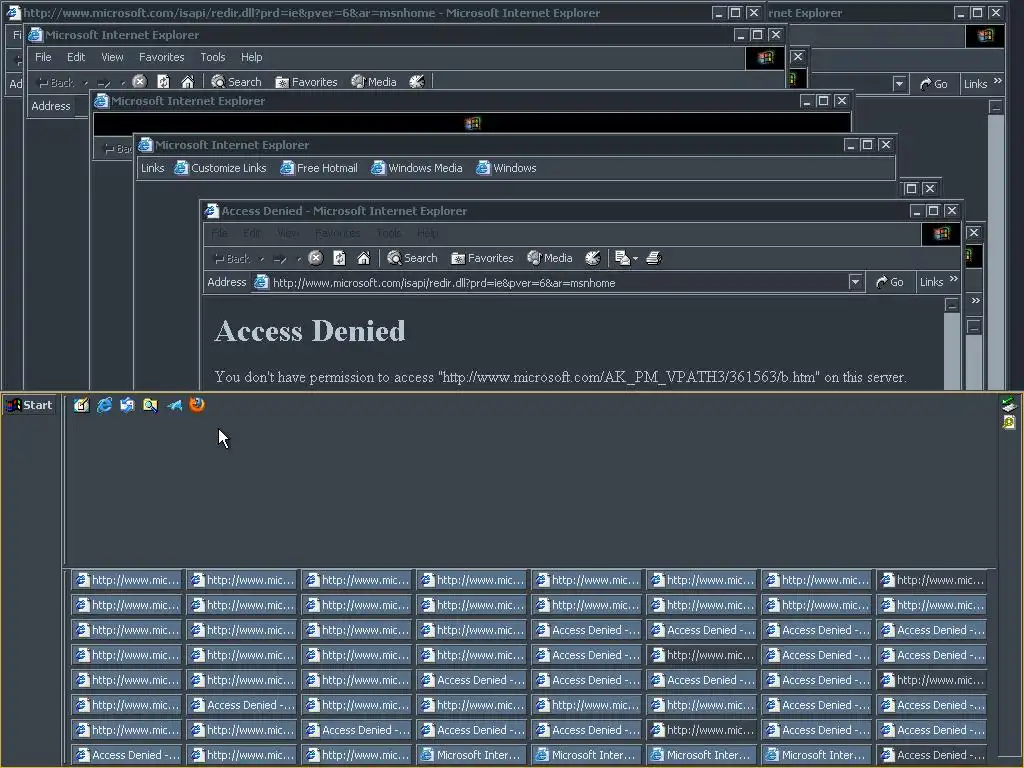Viewport: 1024px width, 768px height.
Task: Launch Outlook Express from quick launch
Action: pos(127,405)
